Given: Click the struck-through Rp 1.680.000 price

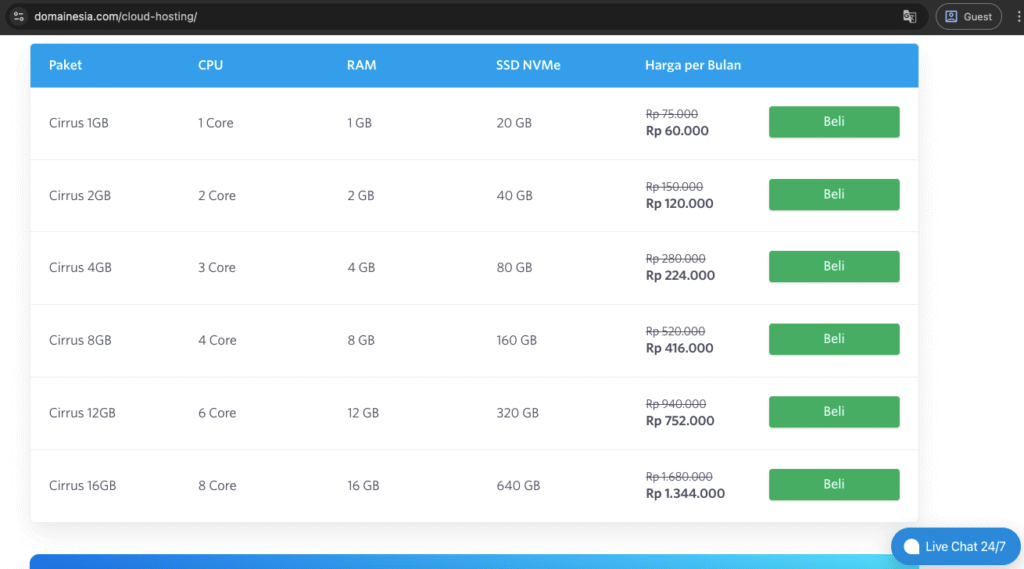Looking at the screenshot, I should (x=679, y=476).
